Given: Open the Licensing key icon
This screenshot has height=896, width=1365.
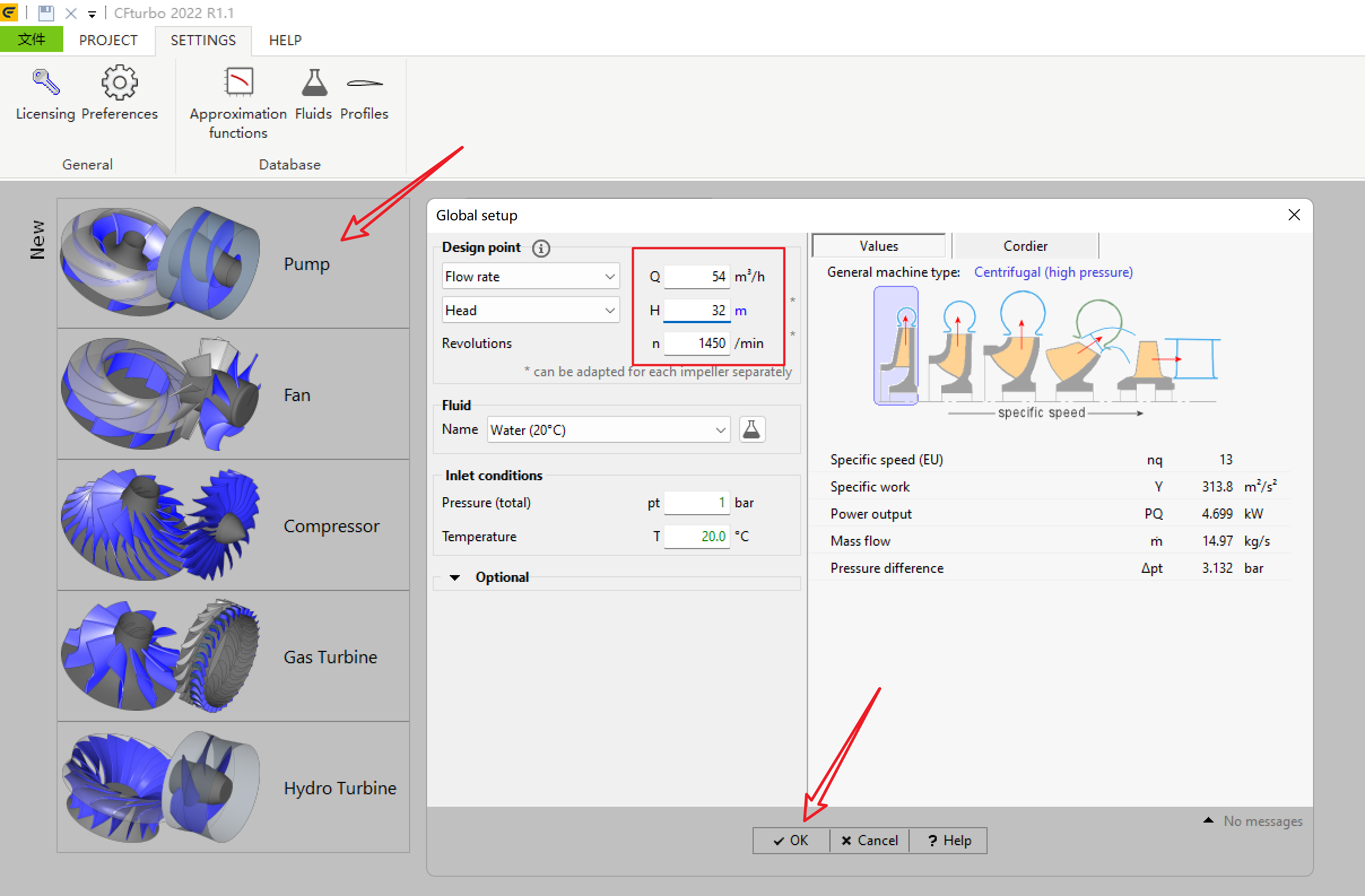Looking at the screenshot, I should (45, 82).
